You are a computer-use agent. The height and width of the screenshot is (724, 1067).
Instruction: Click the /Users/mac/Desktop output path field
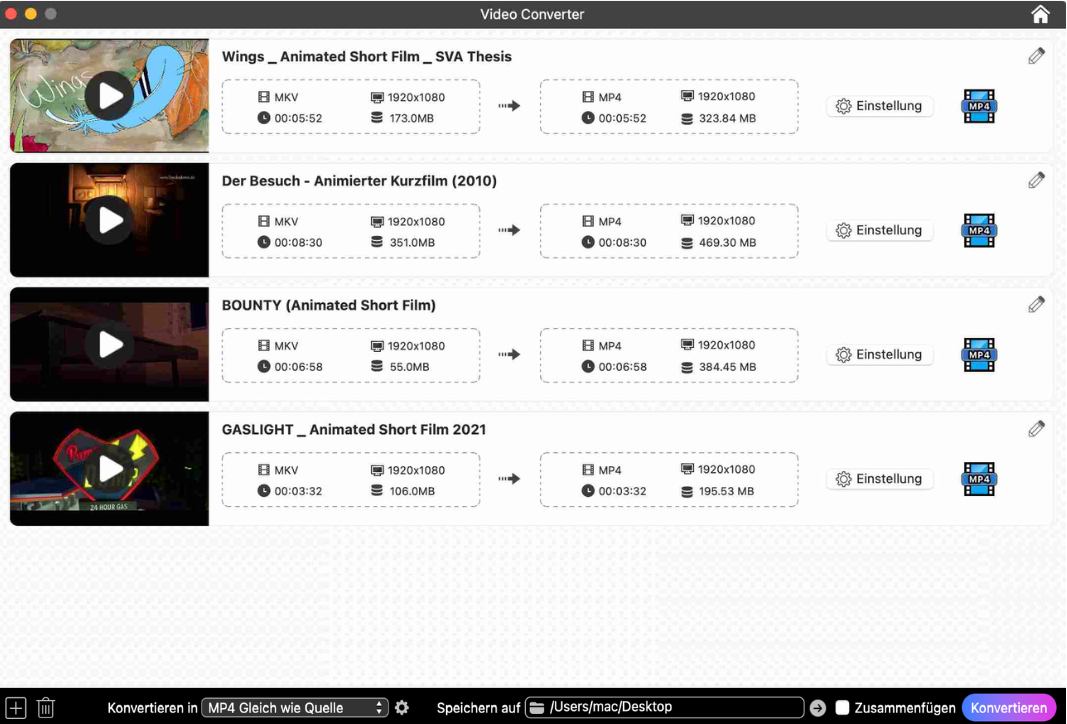click(665, 706)
